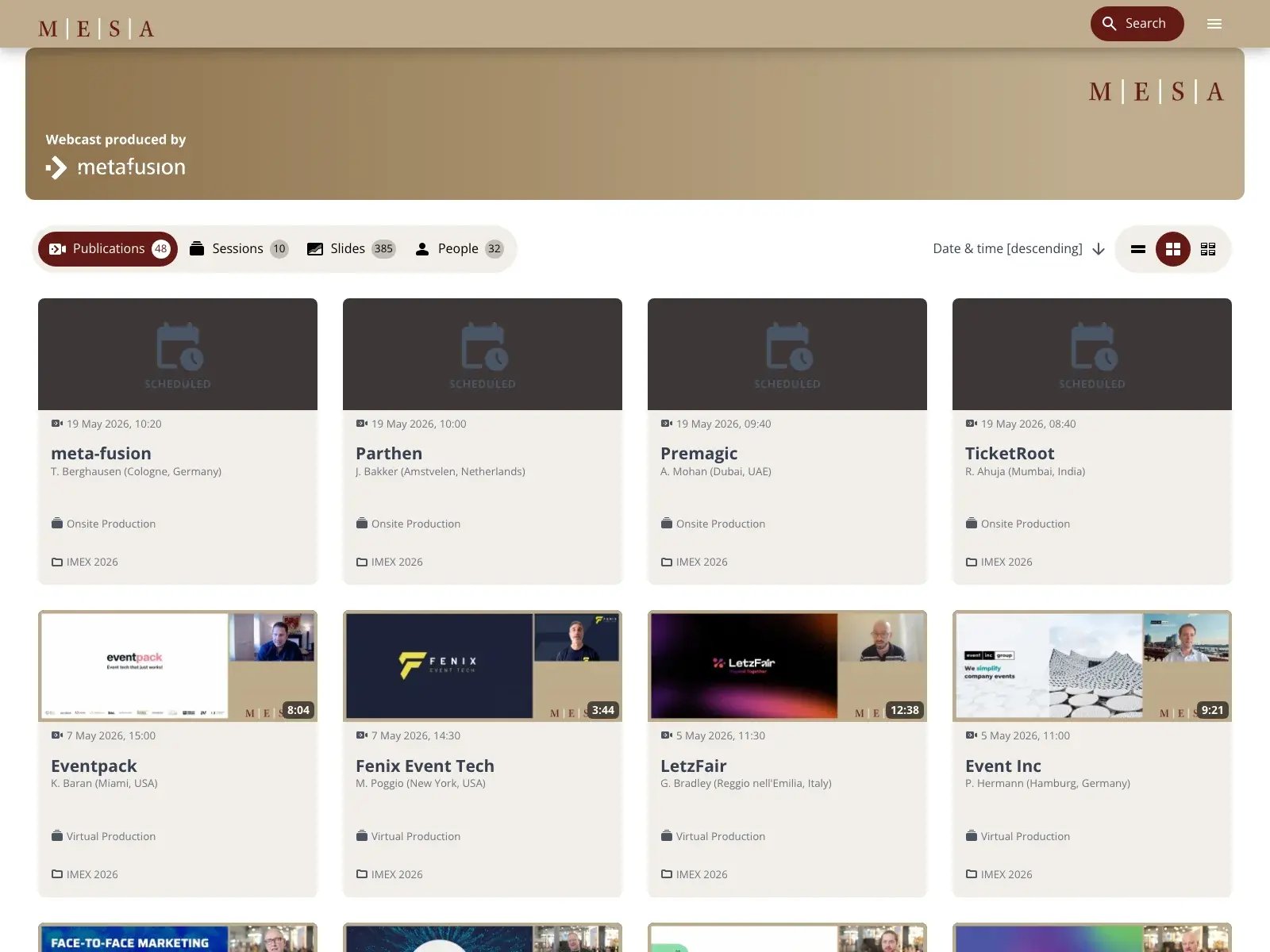Open the Premagic publication title
1270x952 pixels.
[699, 454]
